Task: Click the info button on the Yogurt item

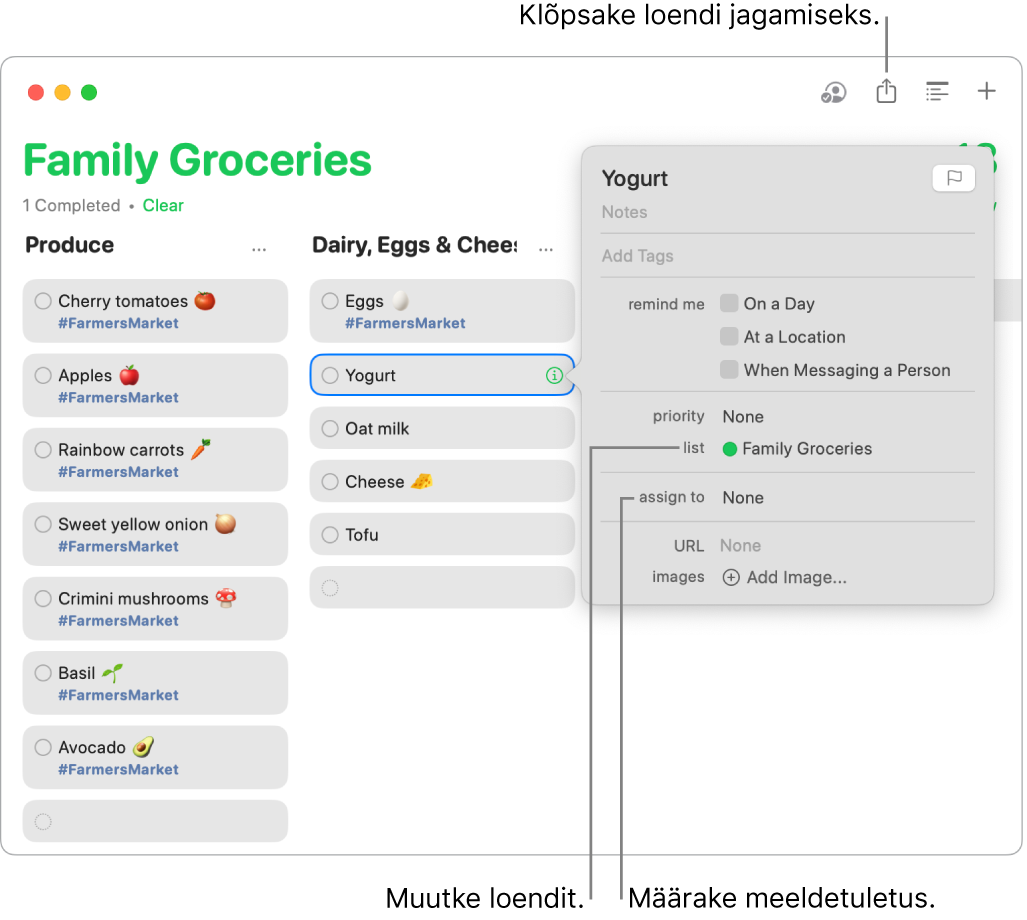Action: point(554,375)
